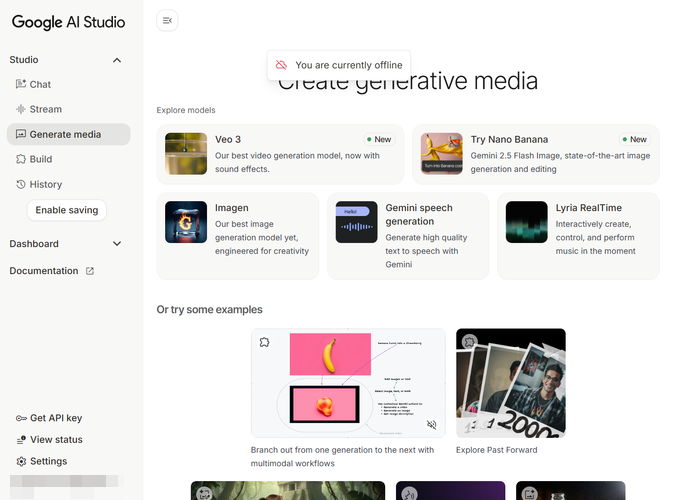This screenshot has height=500, width=675.
Task: Open the Explore Past Forward example thumbnail
Action: coord(510,383)
